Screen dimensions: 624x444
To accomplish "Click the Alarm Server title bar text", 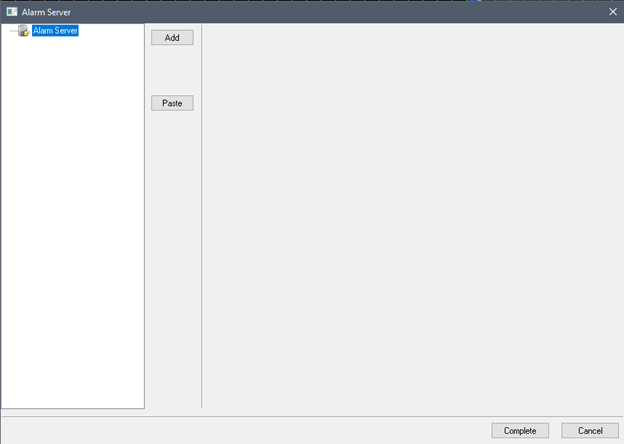I will 46,12.
